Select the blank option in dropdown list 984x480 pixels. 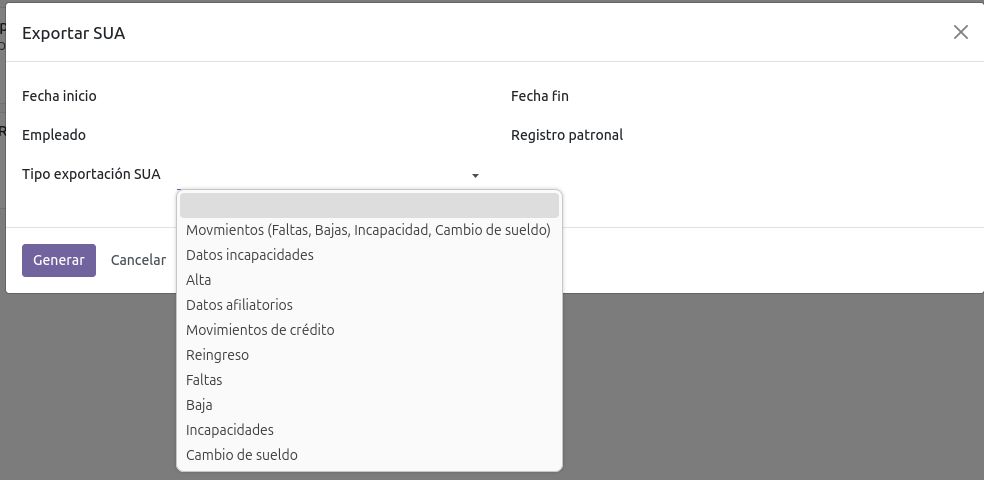(369, 205)
